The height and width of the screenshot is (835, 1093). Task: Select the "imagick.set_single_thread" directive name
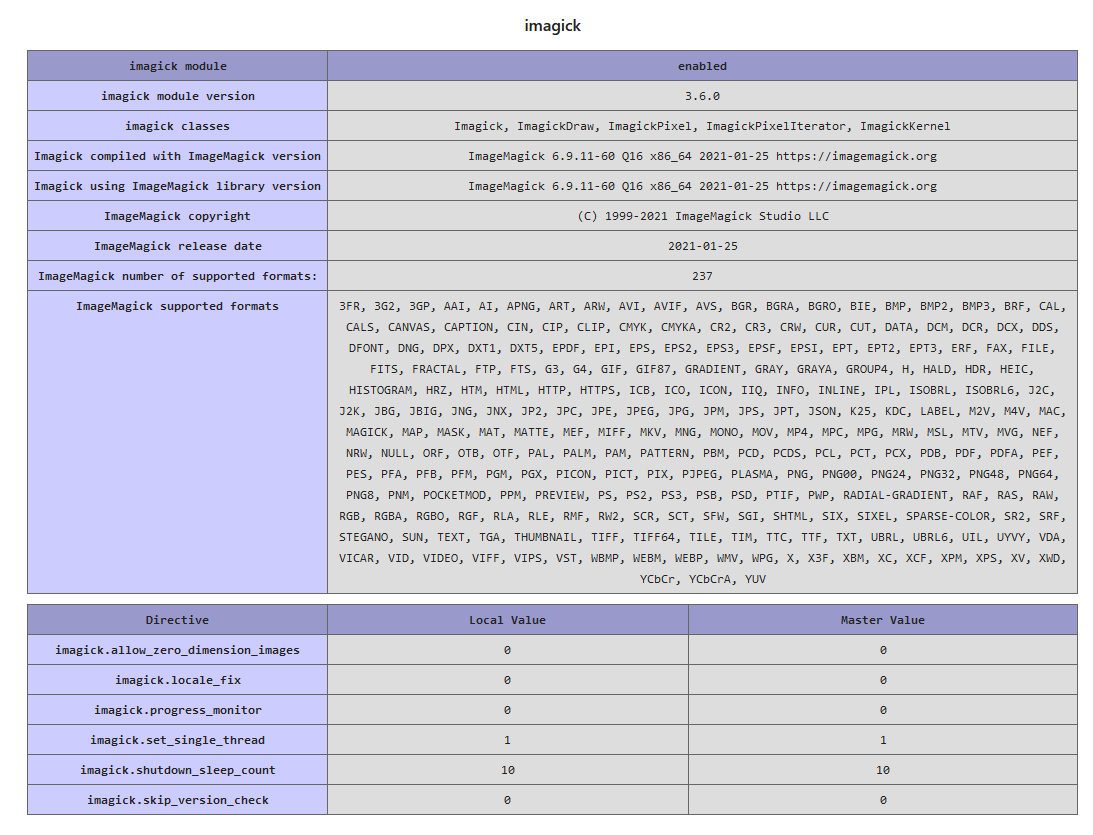tap(177, 740)
